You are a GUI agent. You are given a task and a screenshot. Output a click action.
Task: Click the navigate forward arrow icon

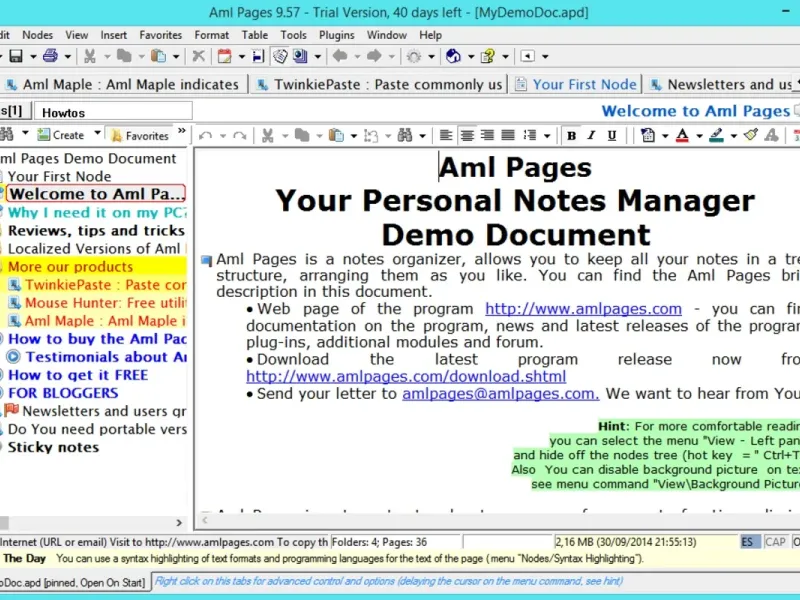pos(374,56)
